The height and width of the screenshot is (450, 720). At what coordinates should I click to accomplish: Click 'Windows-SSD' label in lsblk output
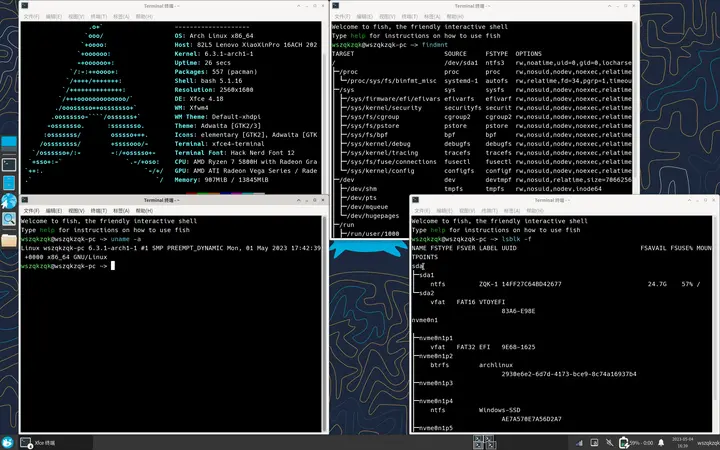click(x=500, y=410)
